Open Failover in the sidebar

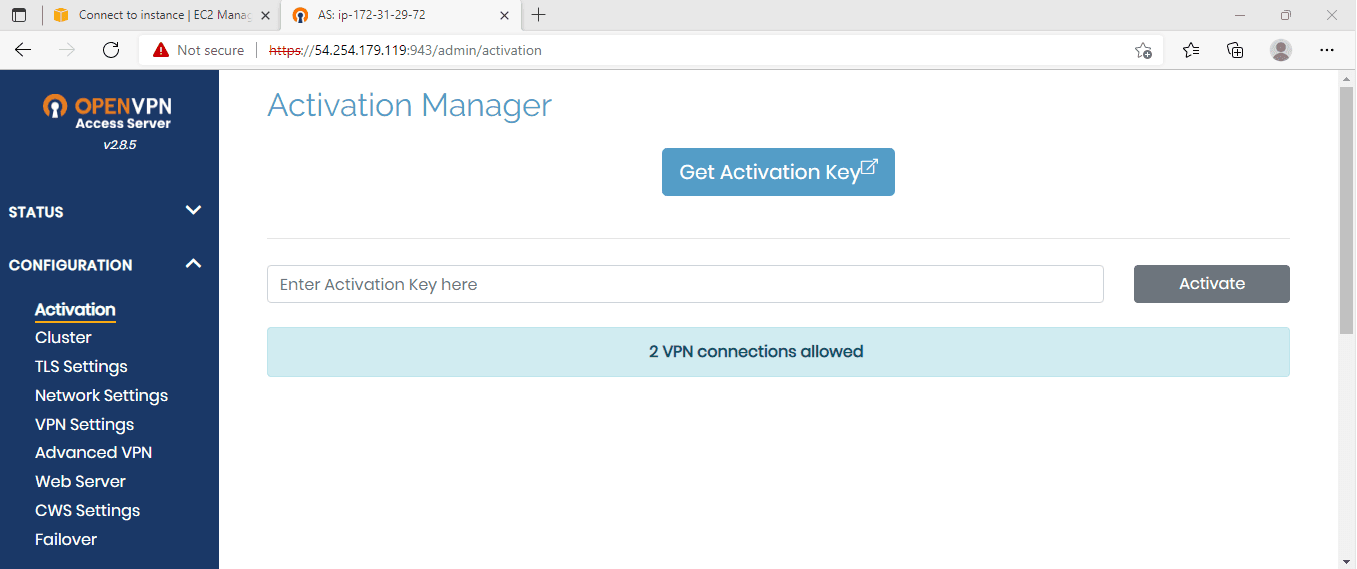coord(66,540)
